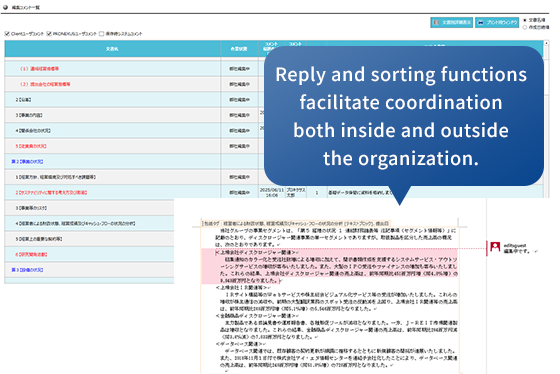Click the red editguest avatar icon
Viewport: 560px width, 374px height.
(495, 246)
